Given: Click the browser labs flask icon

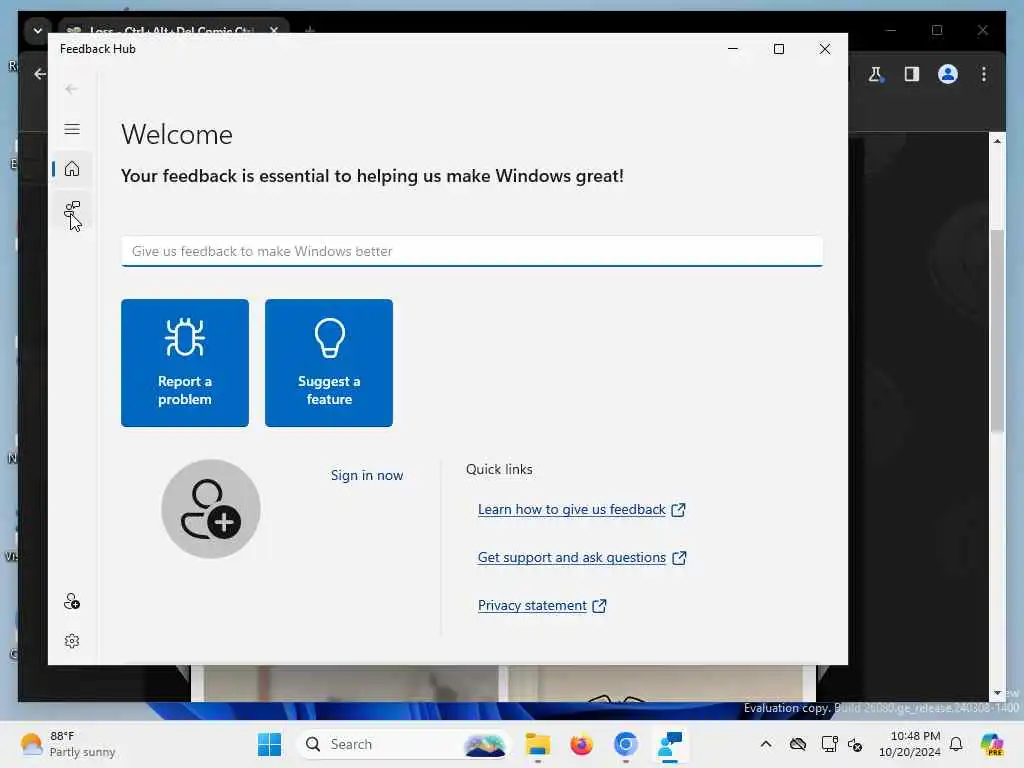Looking at the screenshot, I should click(x=876, y=74).
